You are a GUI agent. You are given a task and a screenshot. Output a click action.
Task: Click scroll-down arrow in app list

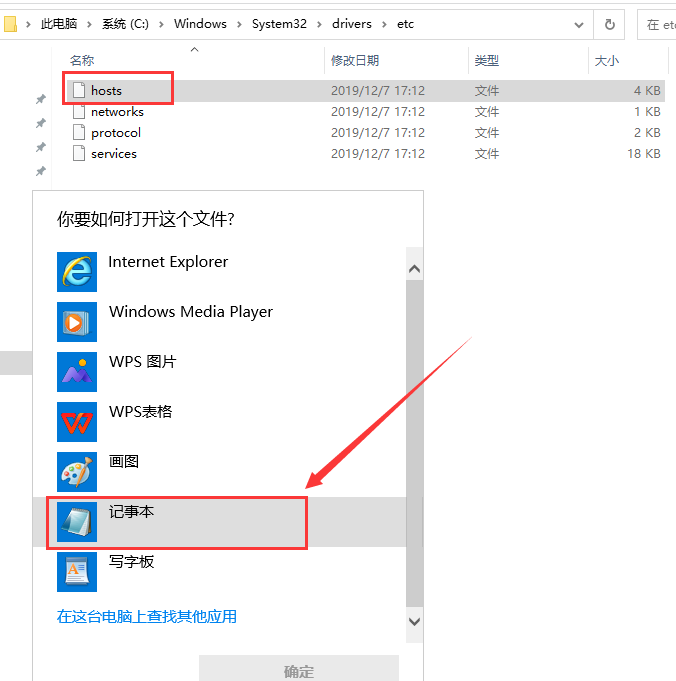[414, 622]
